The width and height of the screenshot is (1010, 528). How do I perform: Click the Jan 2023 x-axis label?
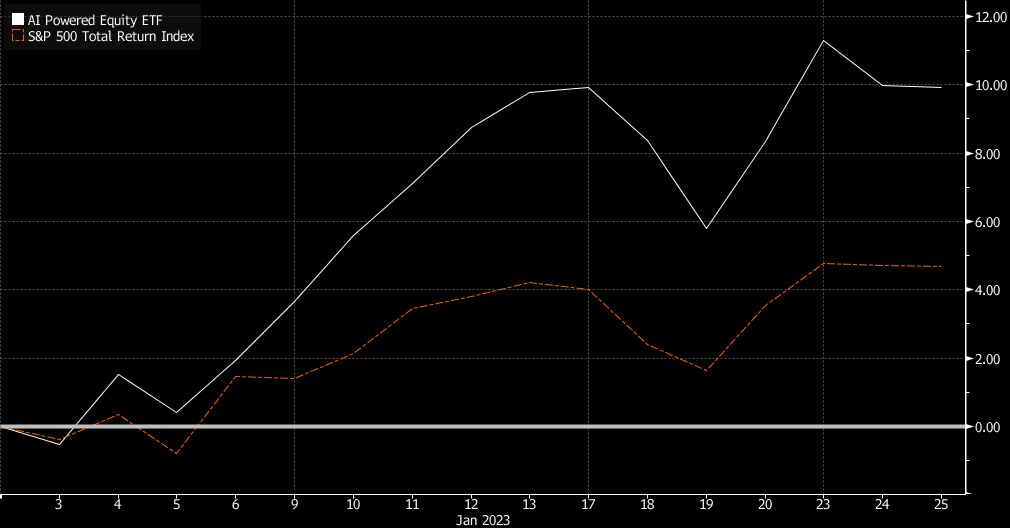[x=484, y=520]
